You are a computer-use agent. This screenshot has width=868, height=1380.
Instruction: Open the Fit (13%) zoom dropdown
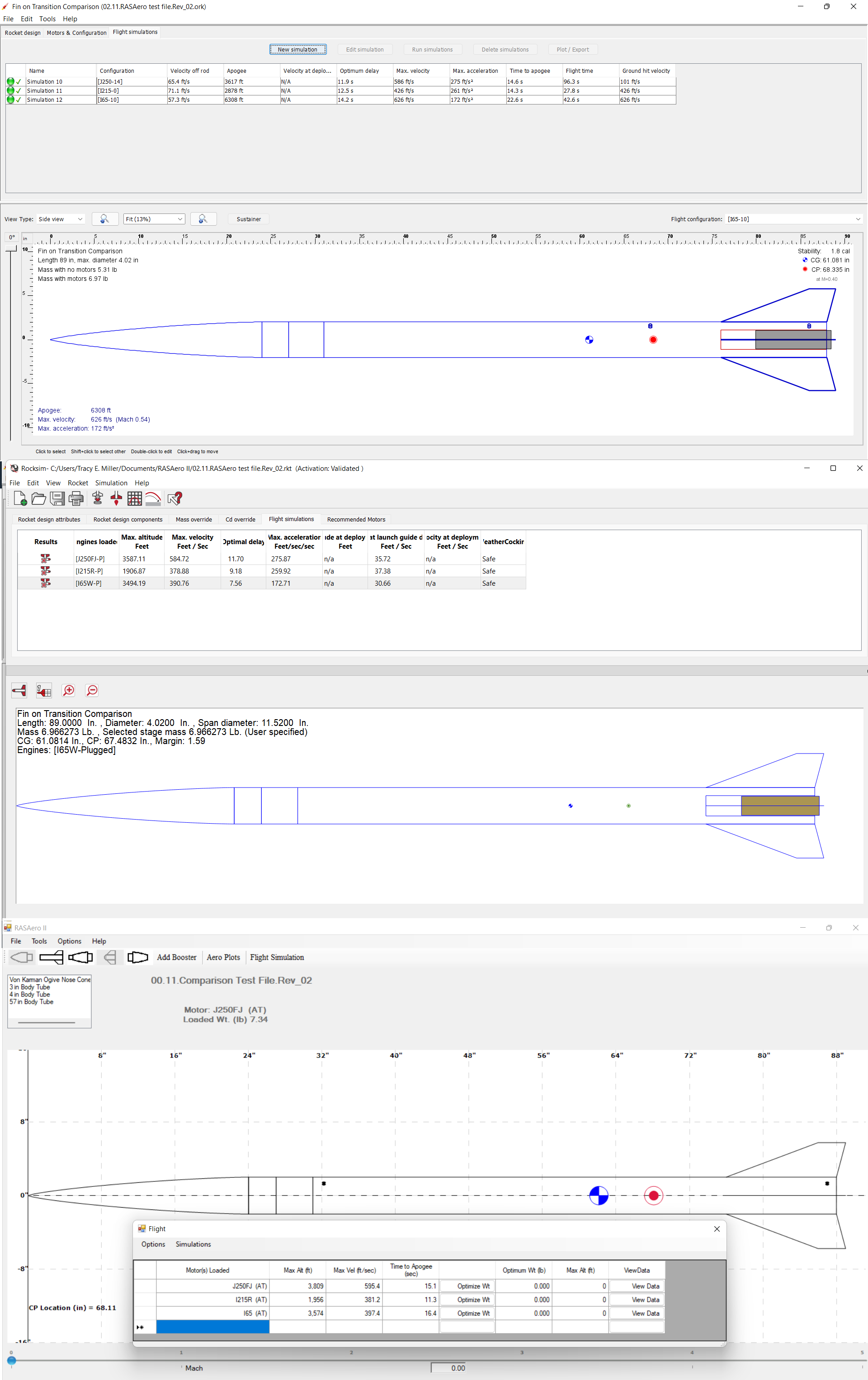[x=154, y=219]
